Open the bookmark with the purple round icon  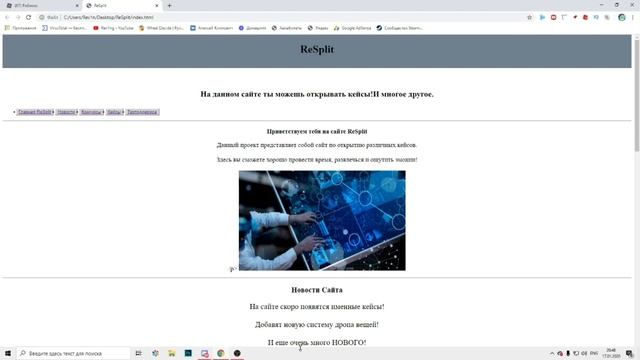pos(252,28)
